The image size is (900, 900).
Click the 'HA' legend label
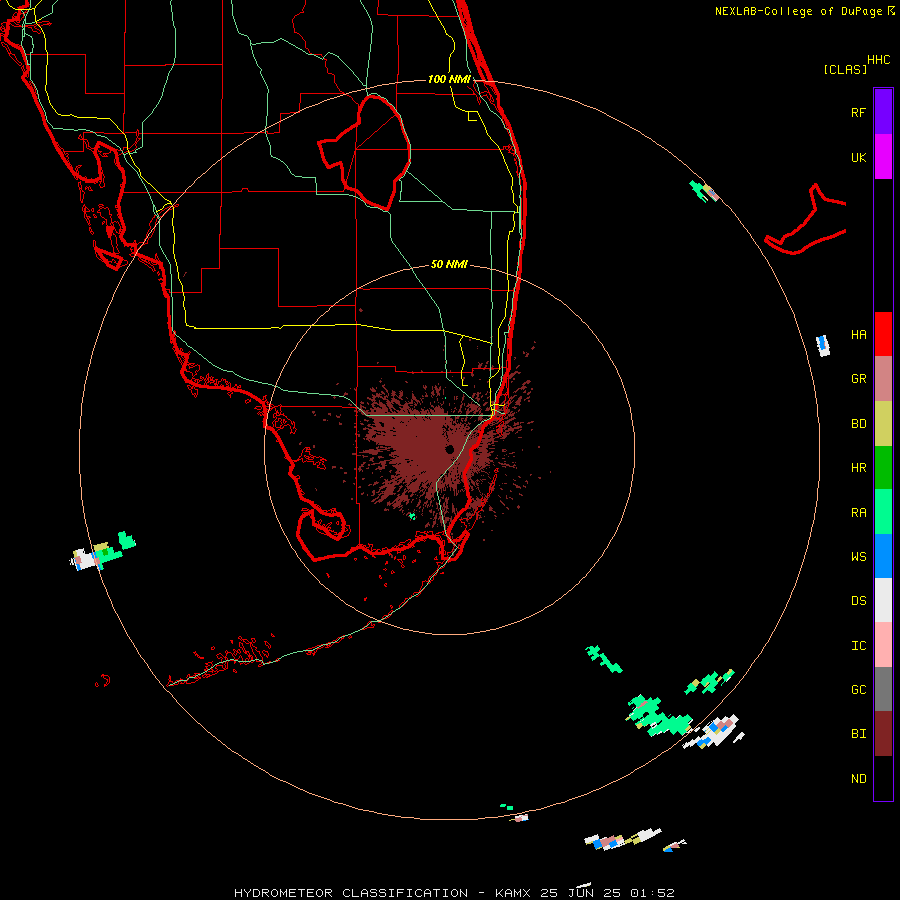[858, 334]
